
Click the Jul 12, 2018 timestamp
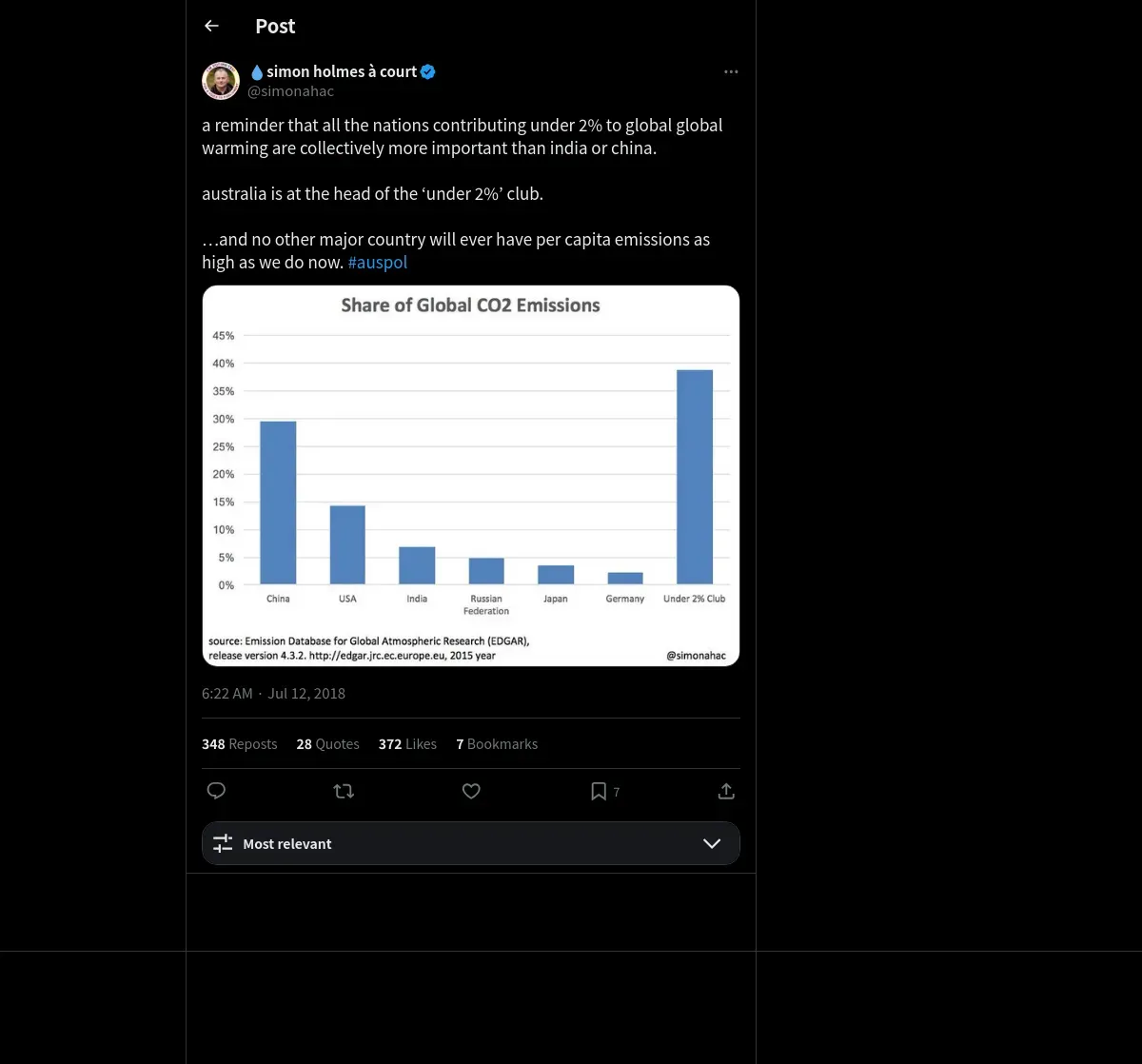coord(306,694)
